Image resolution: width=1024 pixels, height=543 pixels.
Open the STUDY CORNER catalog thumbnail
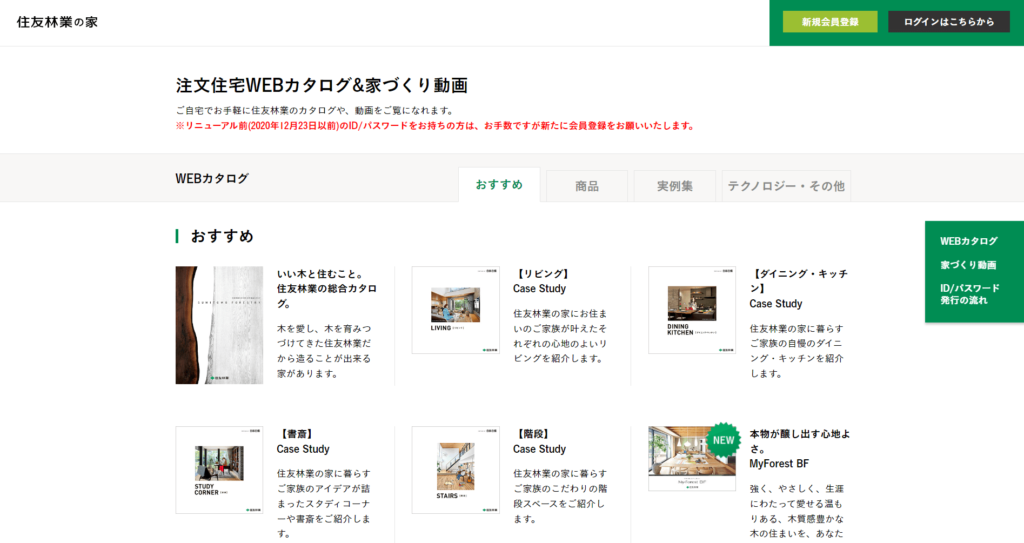pyautogui.click(x=219, y=470)
